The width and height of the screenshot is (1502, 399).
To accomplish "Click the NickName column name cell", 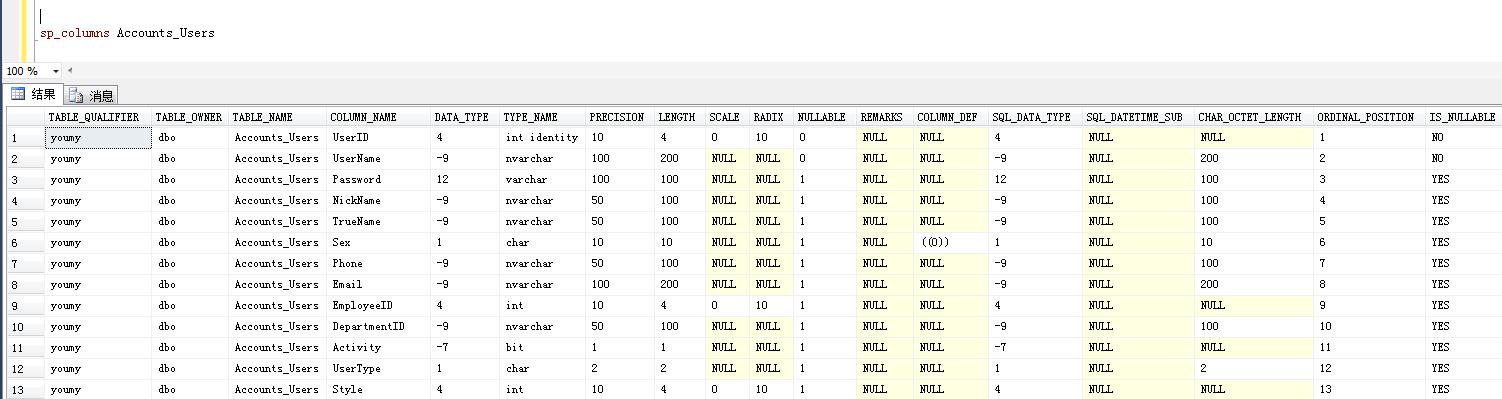I will coord(378,201).
